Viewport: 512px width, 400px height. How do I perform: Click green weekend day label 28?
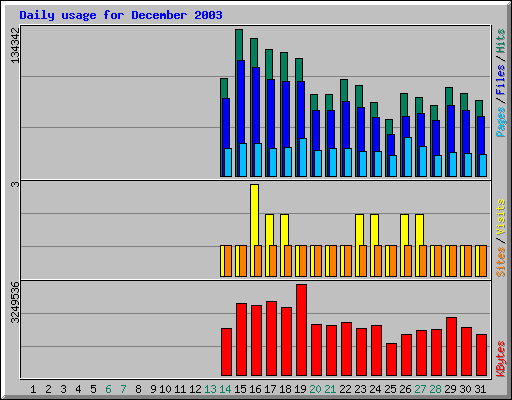pos(435,389)
